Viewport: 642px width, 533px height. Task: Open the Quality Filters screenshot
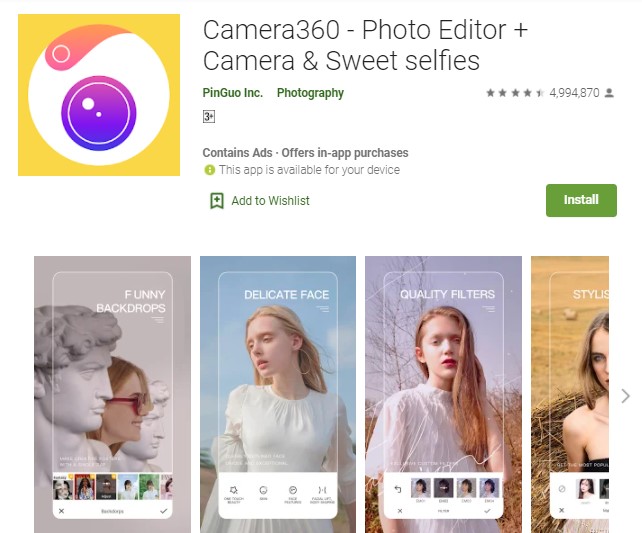[x=443, y=395]
